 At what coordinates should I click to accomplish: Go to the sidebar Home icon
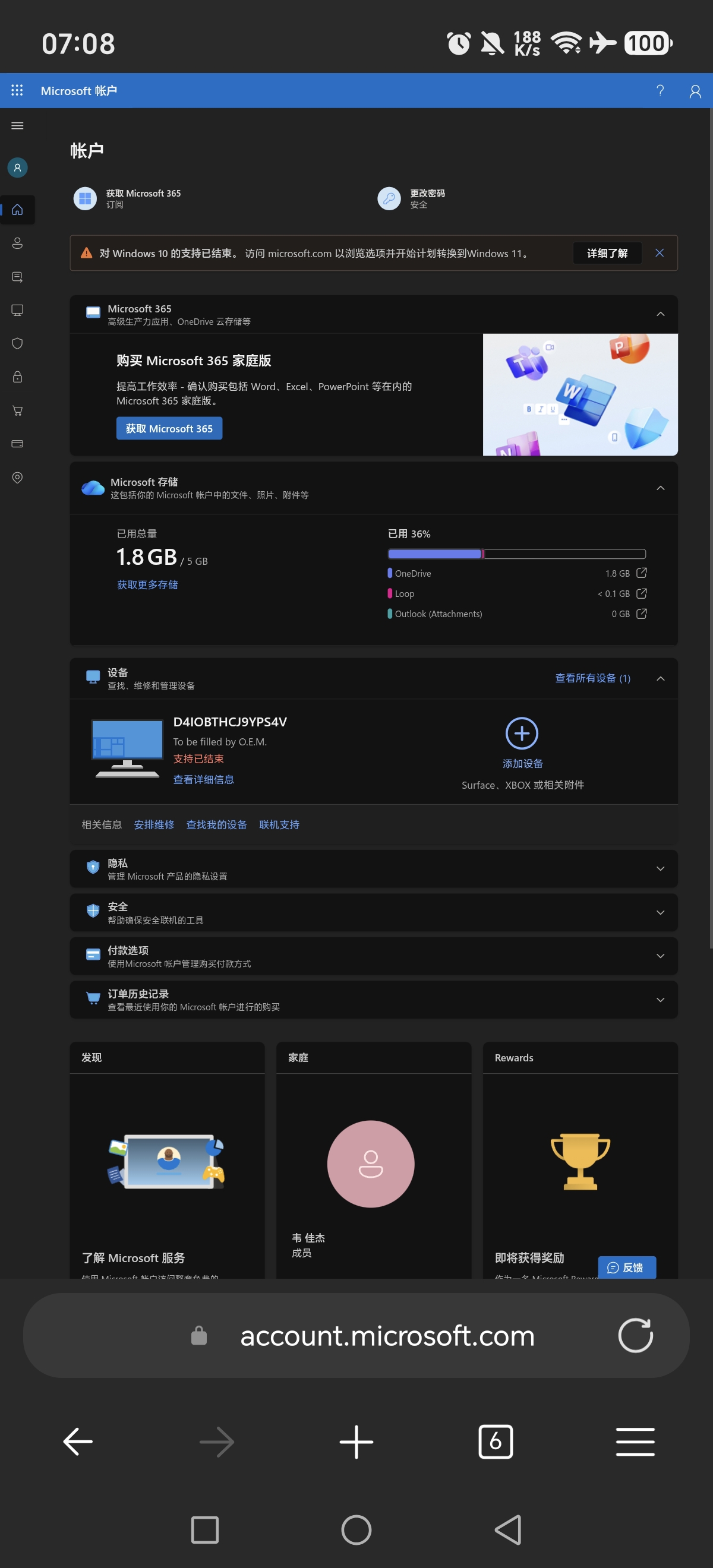[17, 210]
